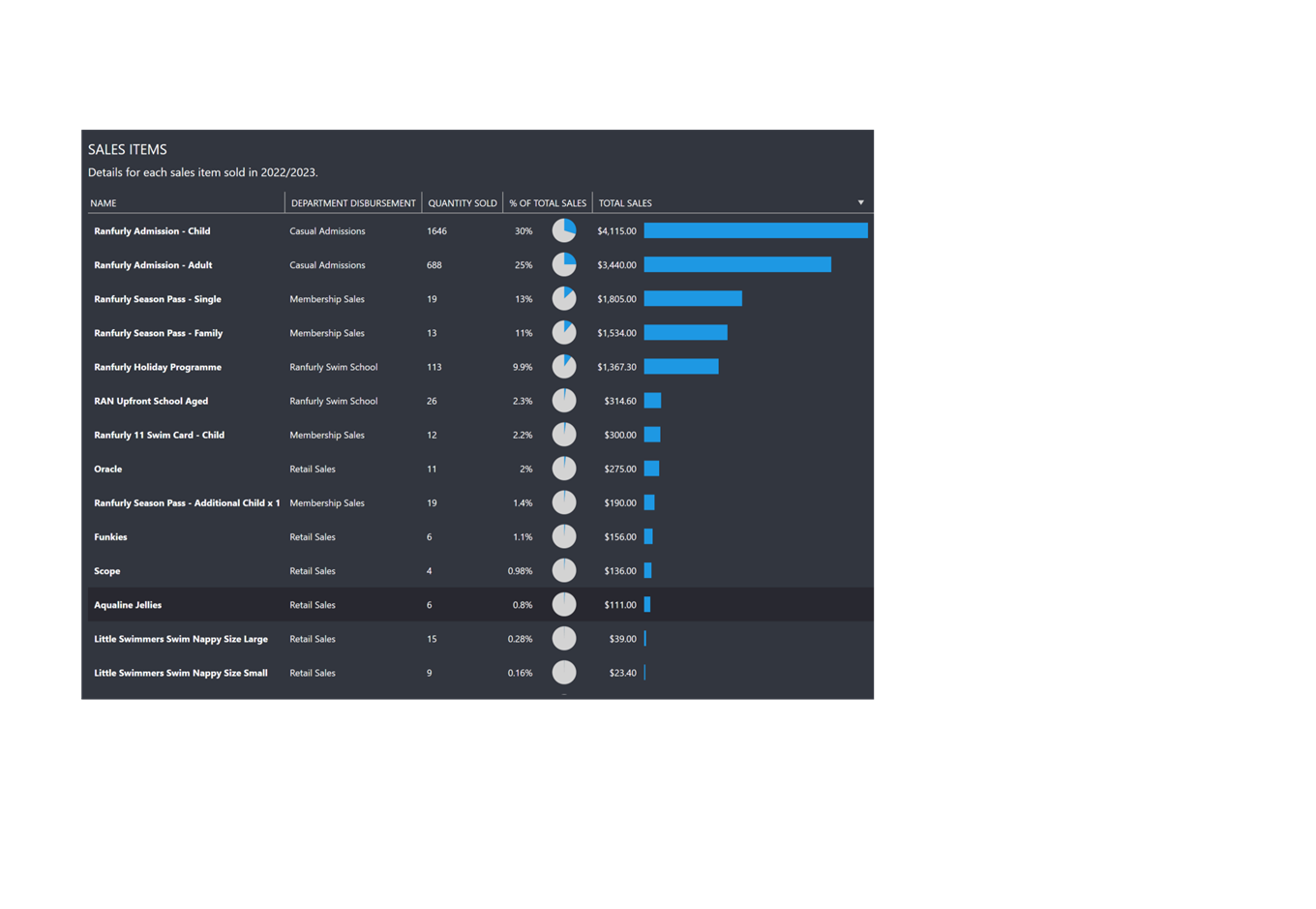Click Ranfurly Season Pass - Additional Child x 1
The height and width of the screenshot is (909, 1316).
(187, 503)
